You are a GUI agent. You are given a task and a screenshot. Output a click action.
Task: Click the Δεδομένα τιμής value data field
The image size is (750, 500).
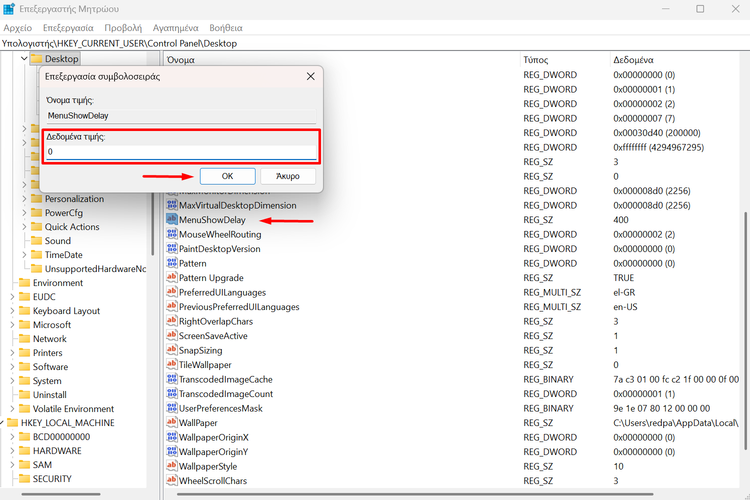coord(180,151)
